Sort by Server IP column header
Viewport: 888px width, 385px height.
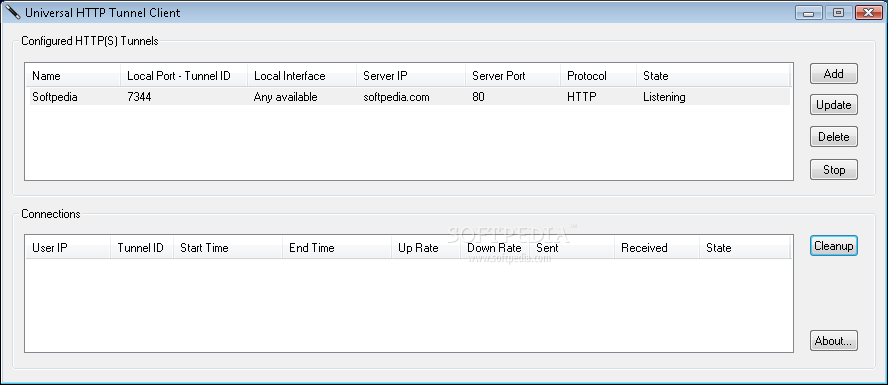point(411,76)
